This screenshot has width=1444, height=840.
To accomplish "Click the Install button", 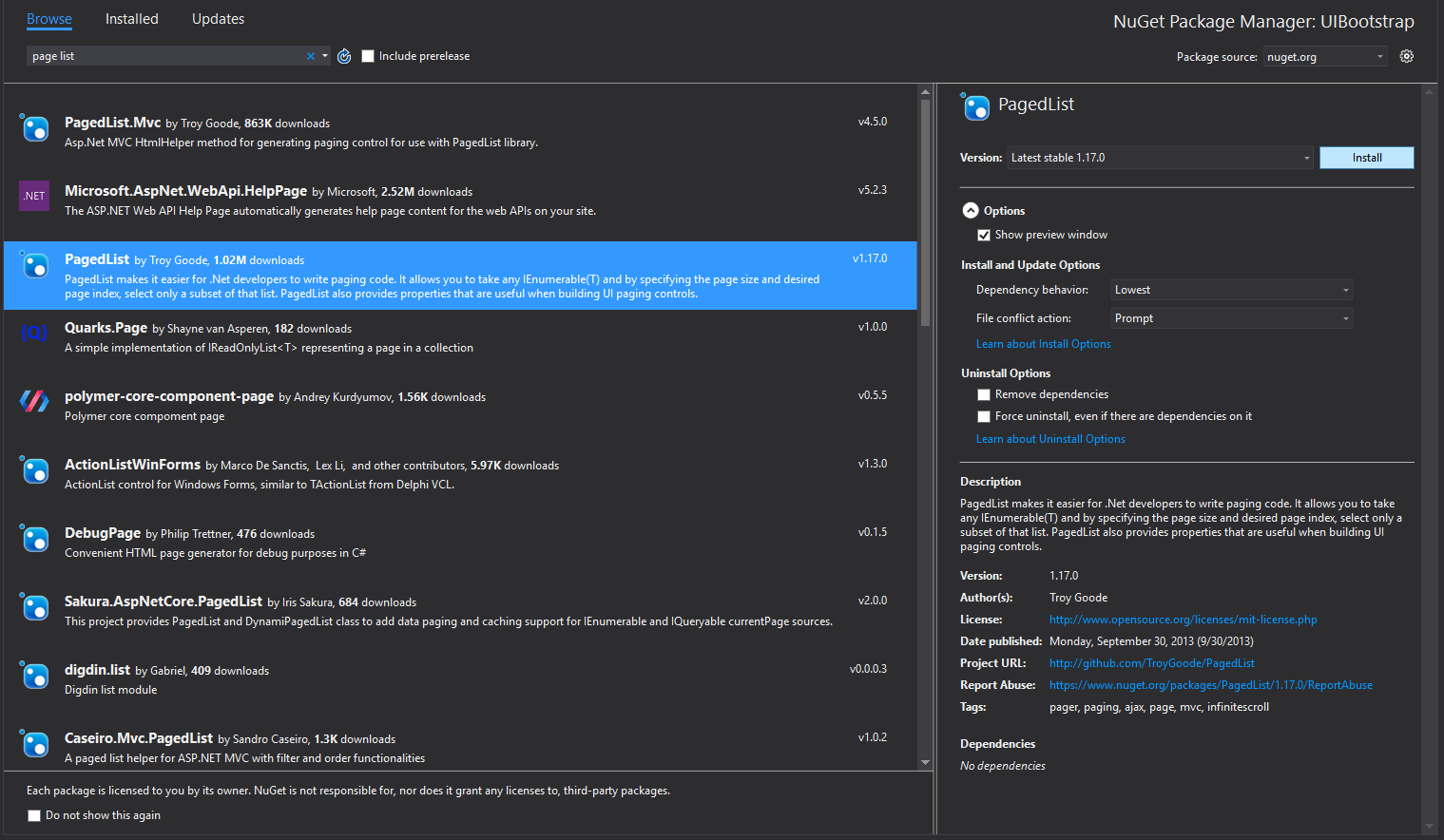I will pos(1367,158).
